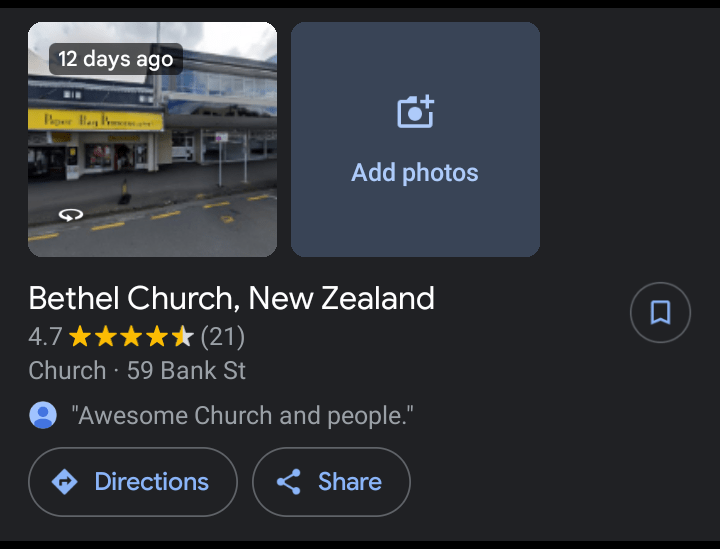Click the partially filled fifth star
Screen dimensions: 720x549
point(183,336)
